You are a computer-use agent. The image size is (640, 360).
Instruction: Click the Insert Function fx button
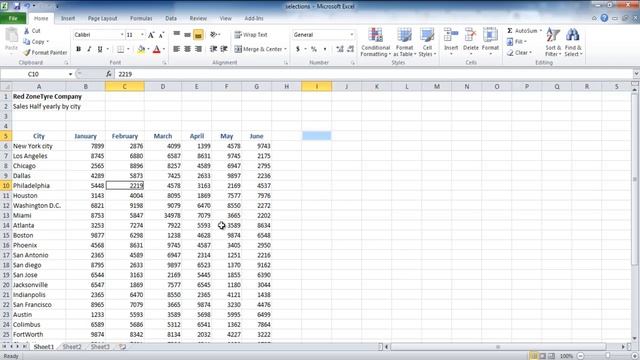pos(109,74)
